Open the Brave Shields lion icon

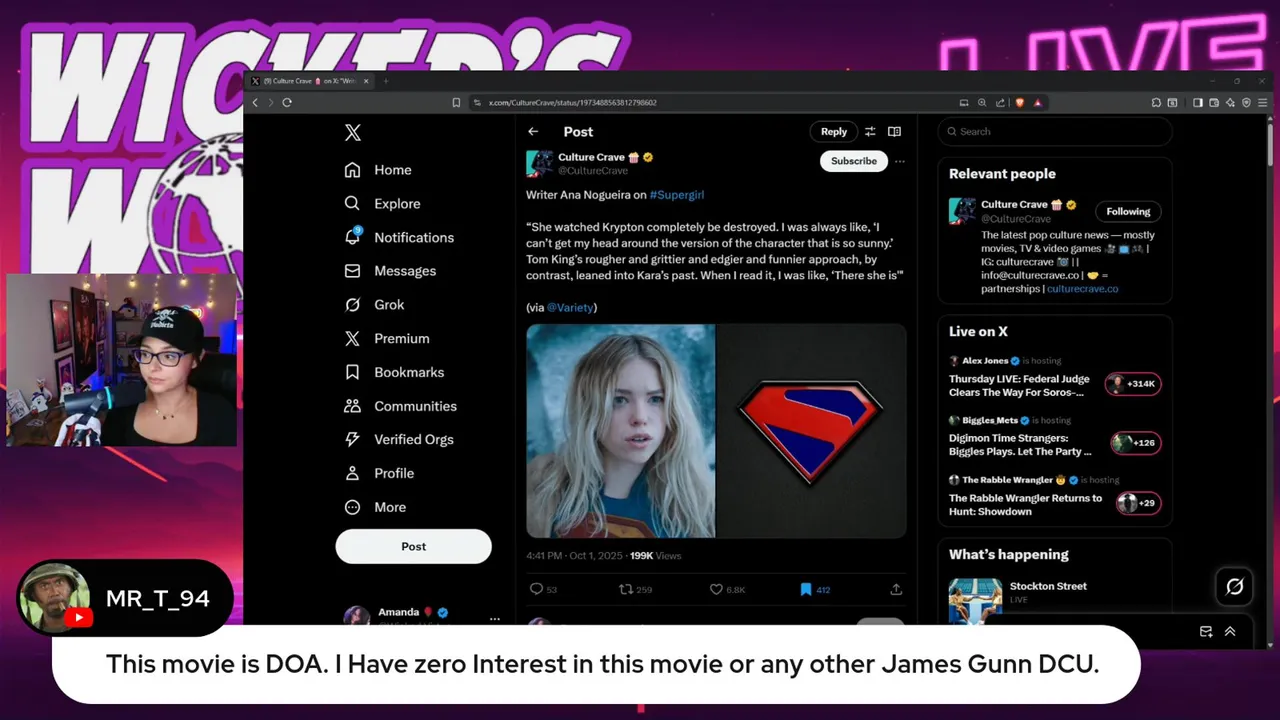1019,102
